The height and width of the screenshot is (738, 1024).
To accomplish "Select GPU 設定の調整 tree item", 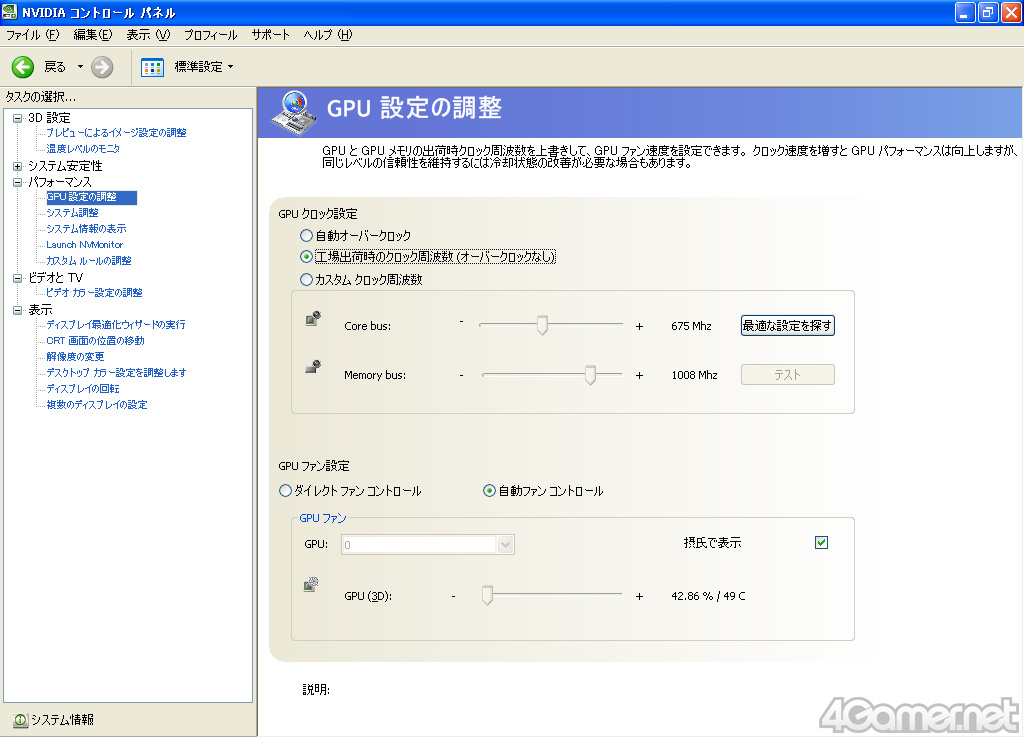I will point(91,197).
